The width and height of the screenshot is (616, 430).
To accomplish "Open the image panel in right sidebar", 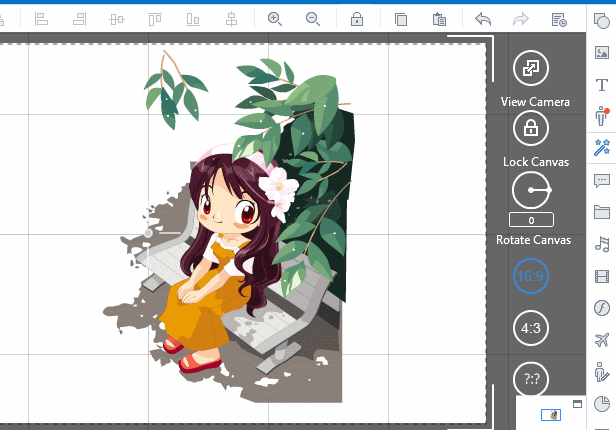I will (602, 52).
